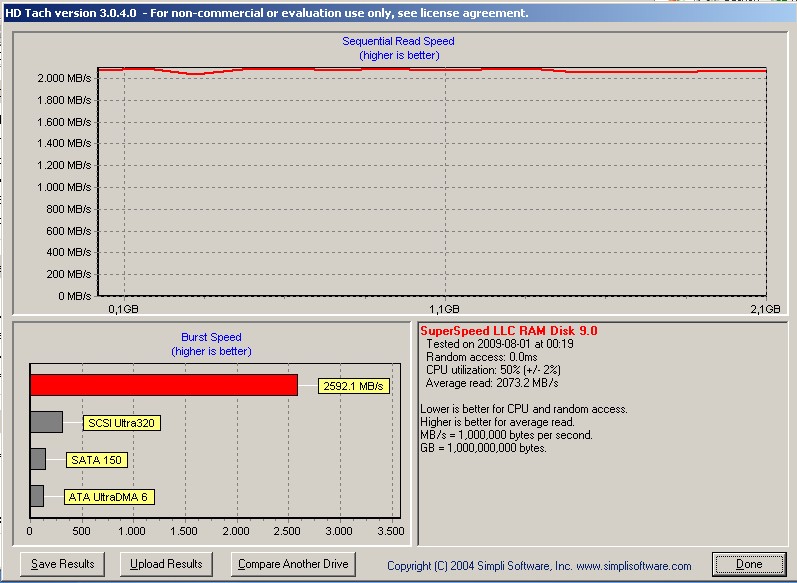
Task: Select the SuperSpeed LLC RAM Disk 9.0 heading
Action: click(509, 331)
